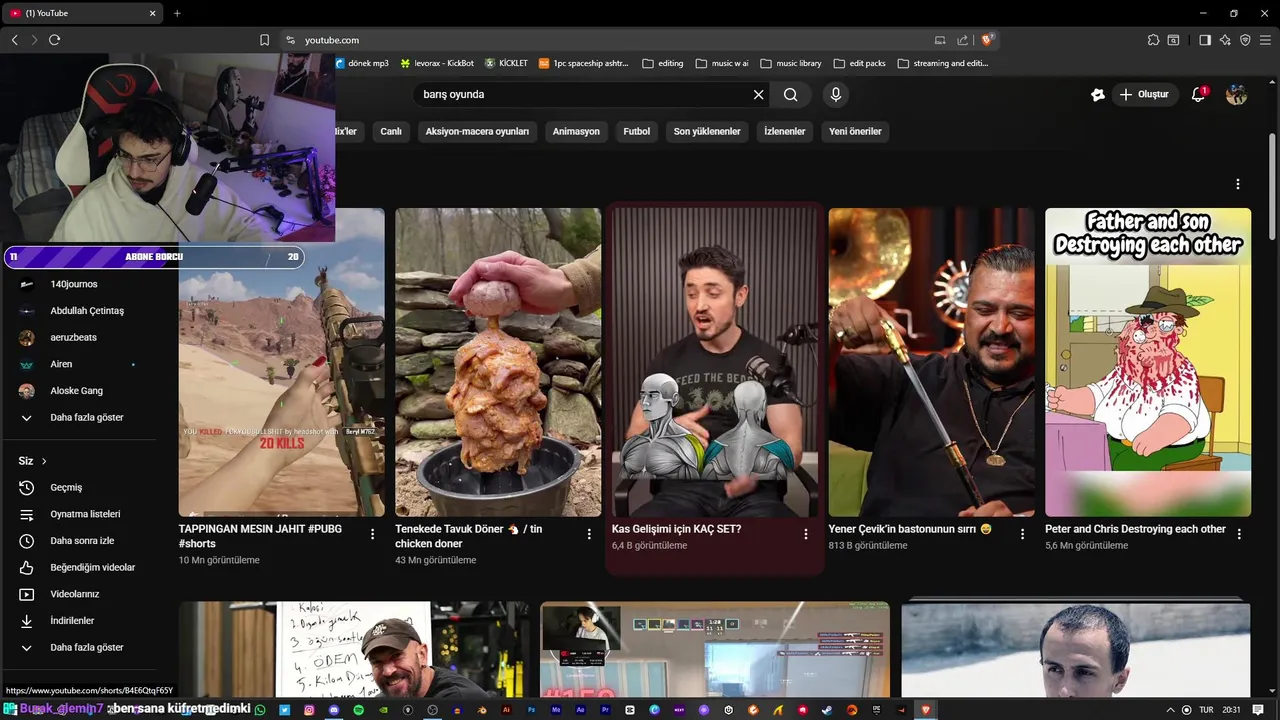Open options for Kas Gelişimi için KAÇ SET short

805,534
